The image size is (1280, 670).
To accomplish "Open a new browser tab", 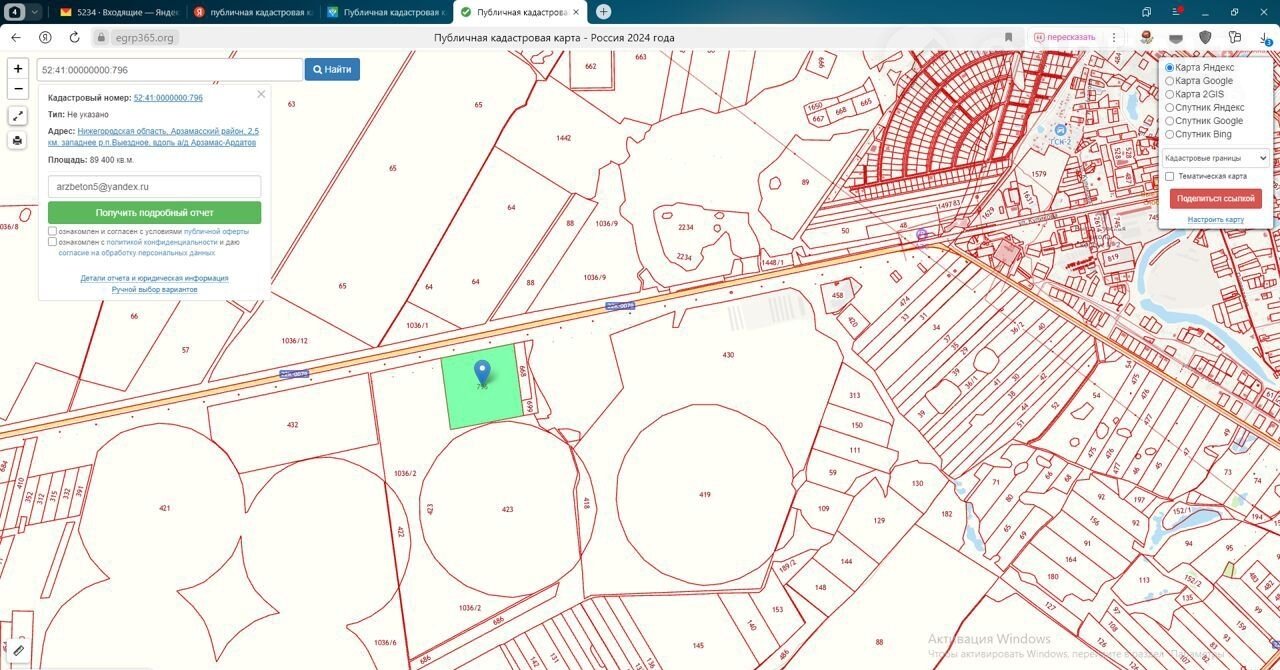I will [x=603, y=12].
